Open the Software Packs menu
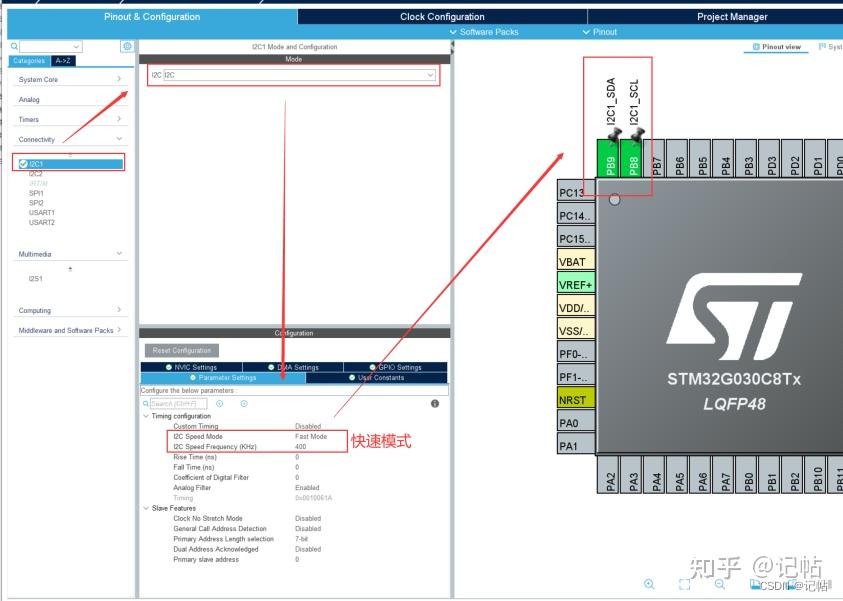 [484, 32]
